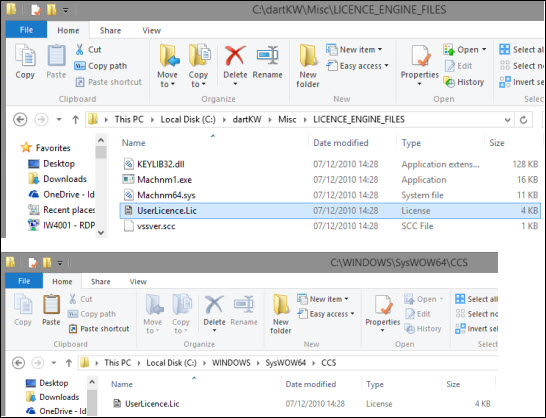Screen dimensions: 546x418
Task: Open File menu in top window
Action: point(26,30)
